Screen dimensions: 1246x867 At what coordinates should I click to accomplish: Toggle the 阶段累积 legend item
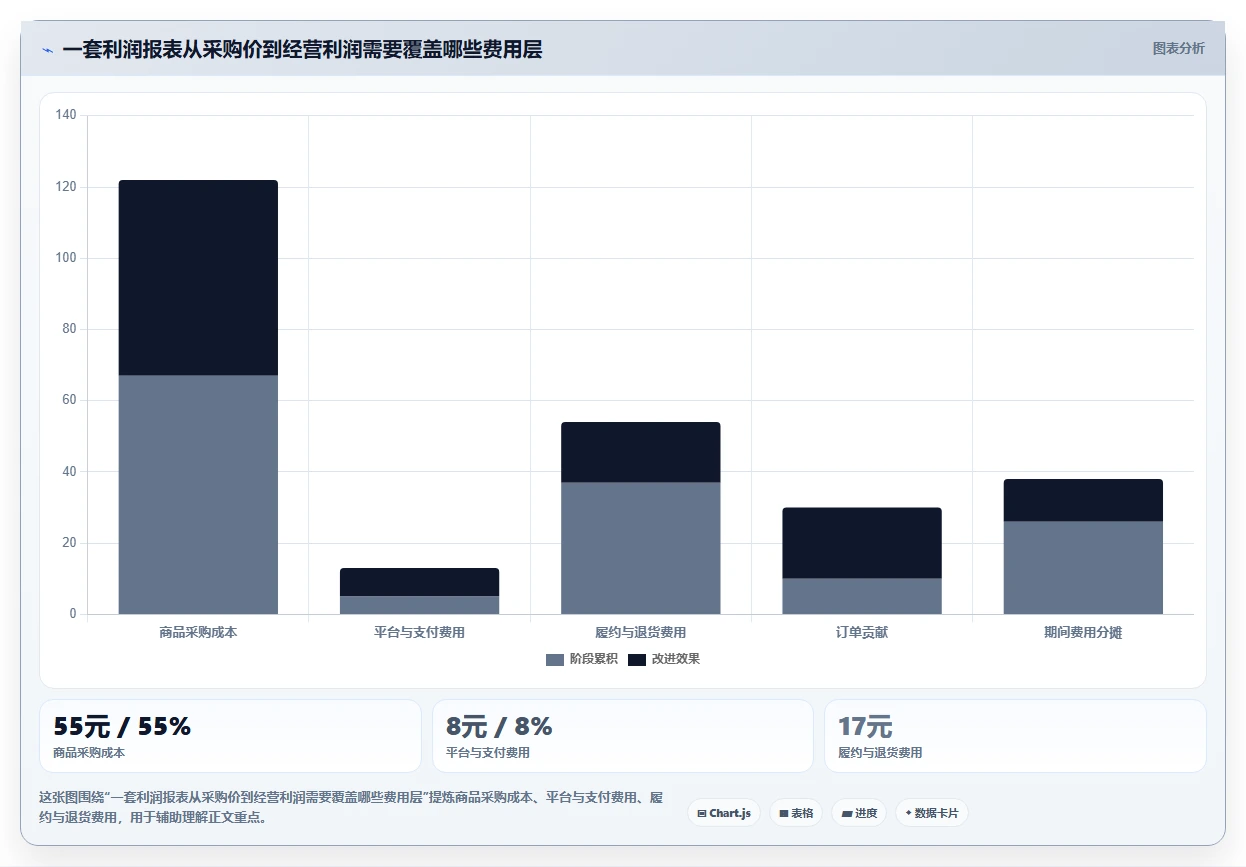pos(581,659)
